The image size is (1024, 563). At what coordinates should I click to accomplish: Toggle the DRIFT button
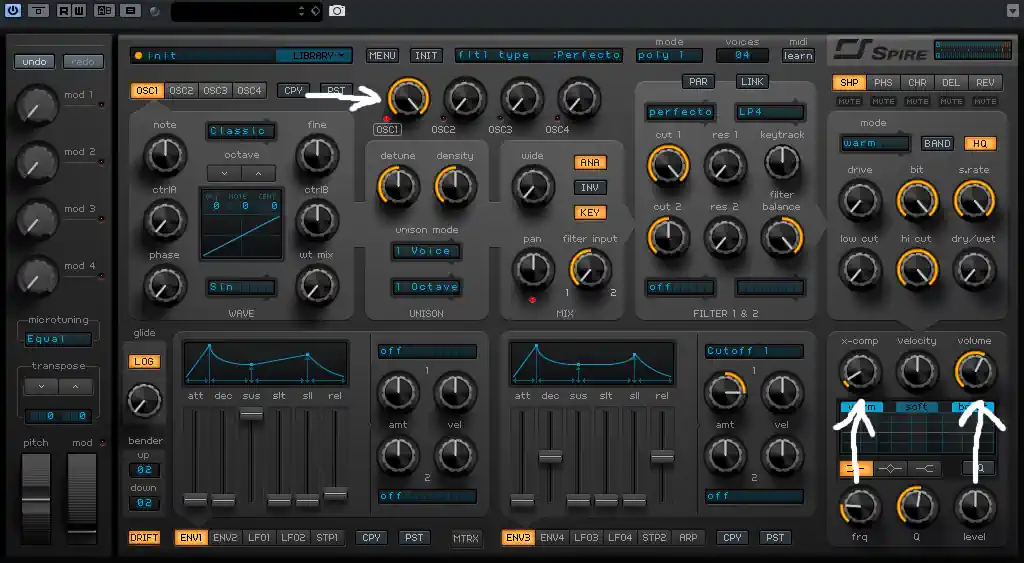click(x=144, y=538)
